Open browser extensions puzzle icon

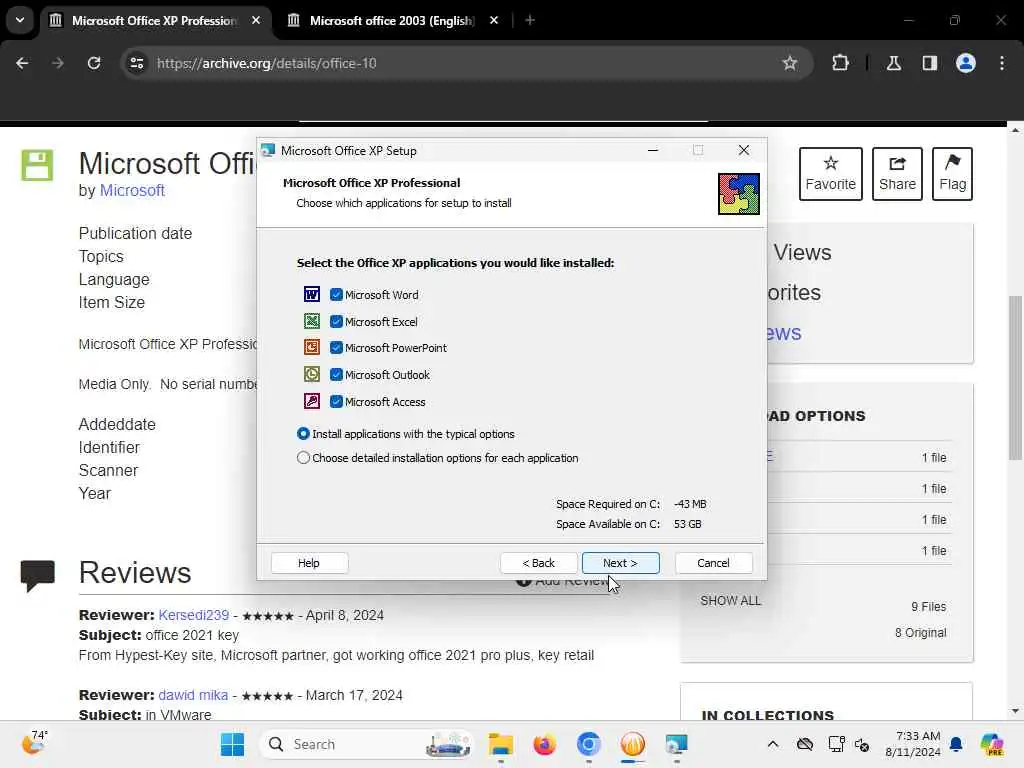coord(840,63)
